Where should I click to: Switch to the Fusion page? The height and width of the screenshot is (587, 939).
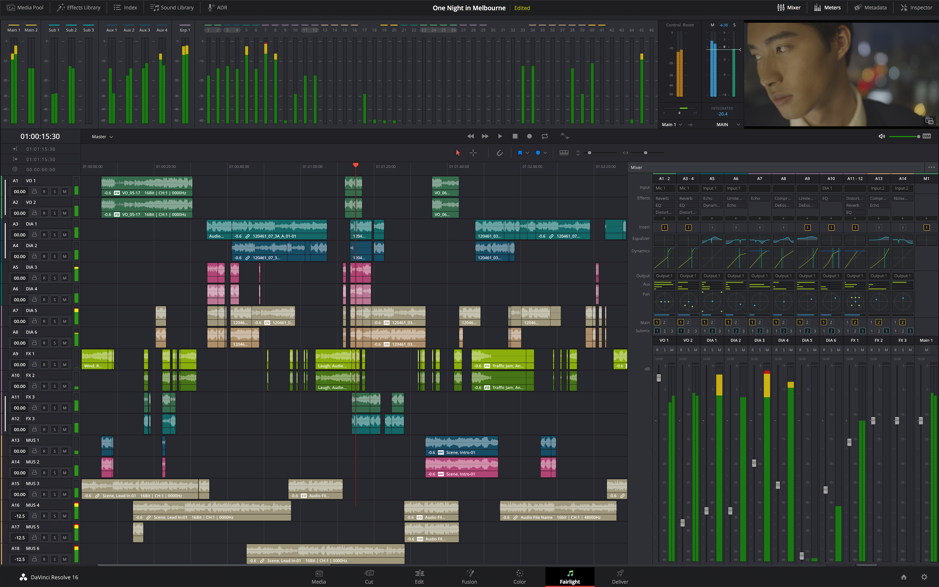click(469, 577)
